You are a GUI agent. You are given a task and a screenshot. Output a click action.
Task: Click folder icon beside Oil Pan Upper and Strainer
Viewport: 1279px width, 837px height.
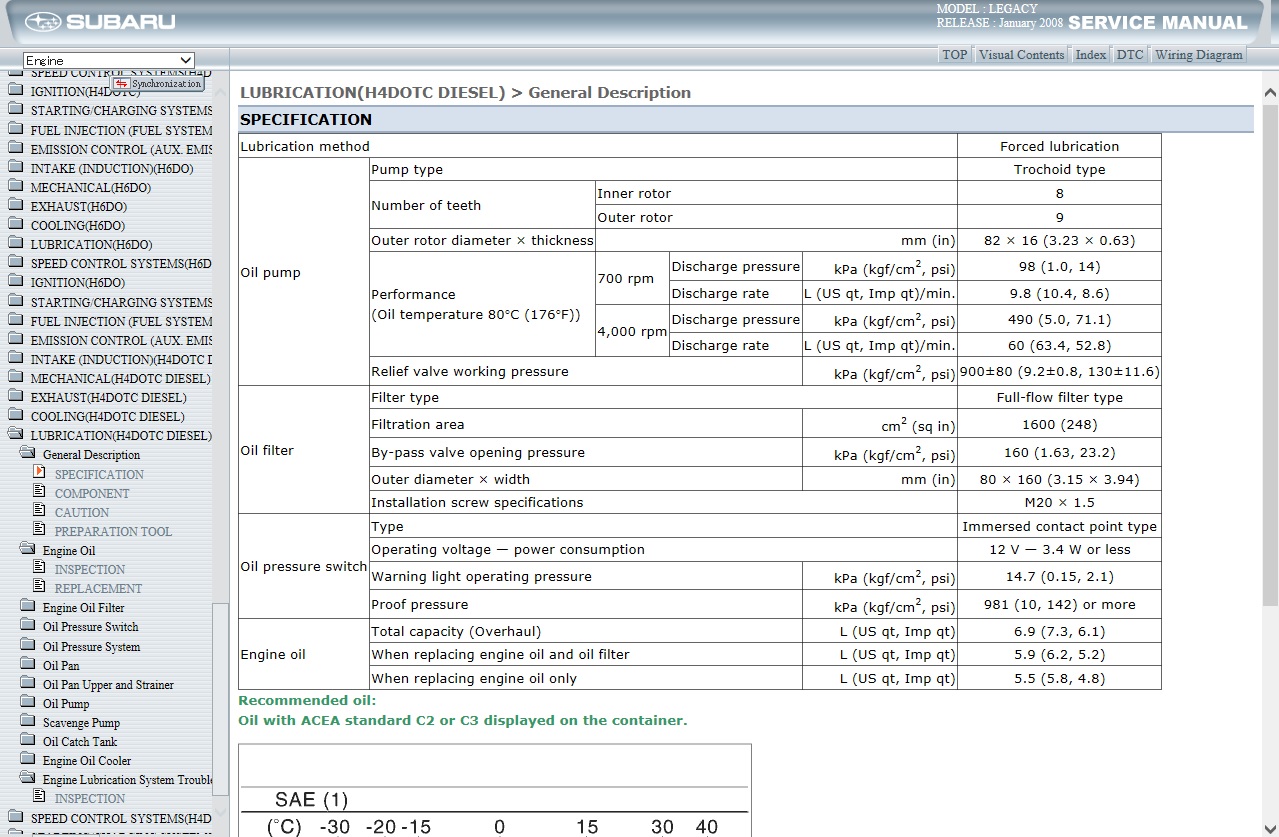27,683
